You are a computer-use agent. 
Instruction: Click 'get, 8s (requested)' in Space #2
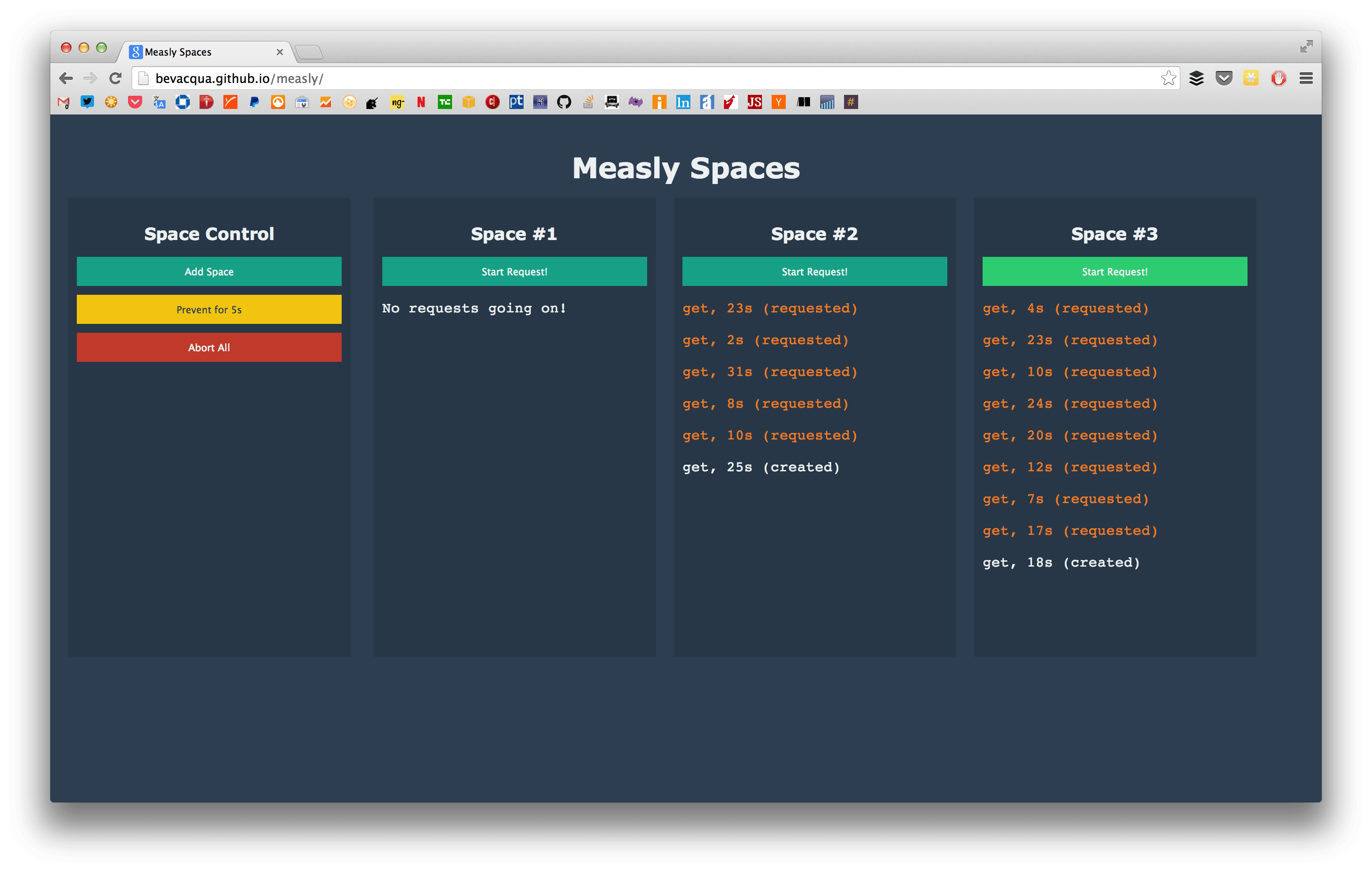766,404
